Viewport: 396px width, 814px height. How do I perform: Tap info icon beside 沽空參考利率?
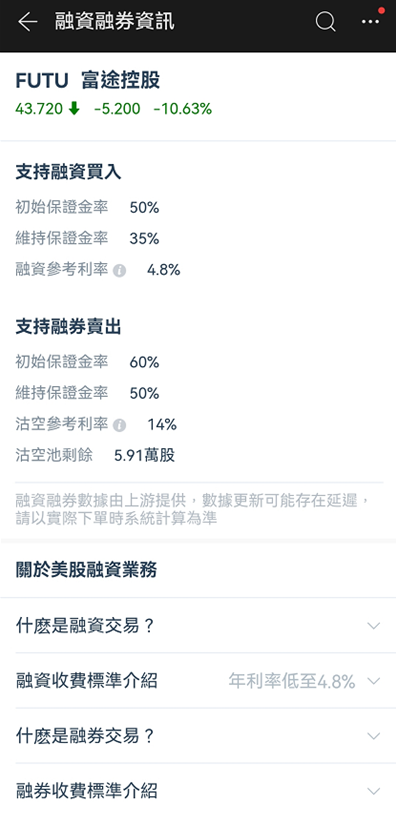(119, 425)
